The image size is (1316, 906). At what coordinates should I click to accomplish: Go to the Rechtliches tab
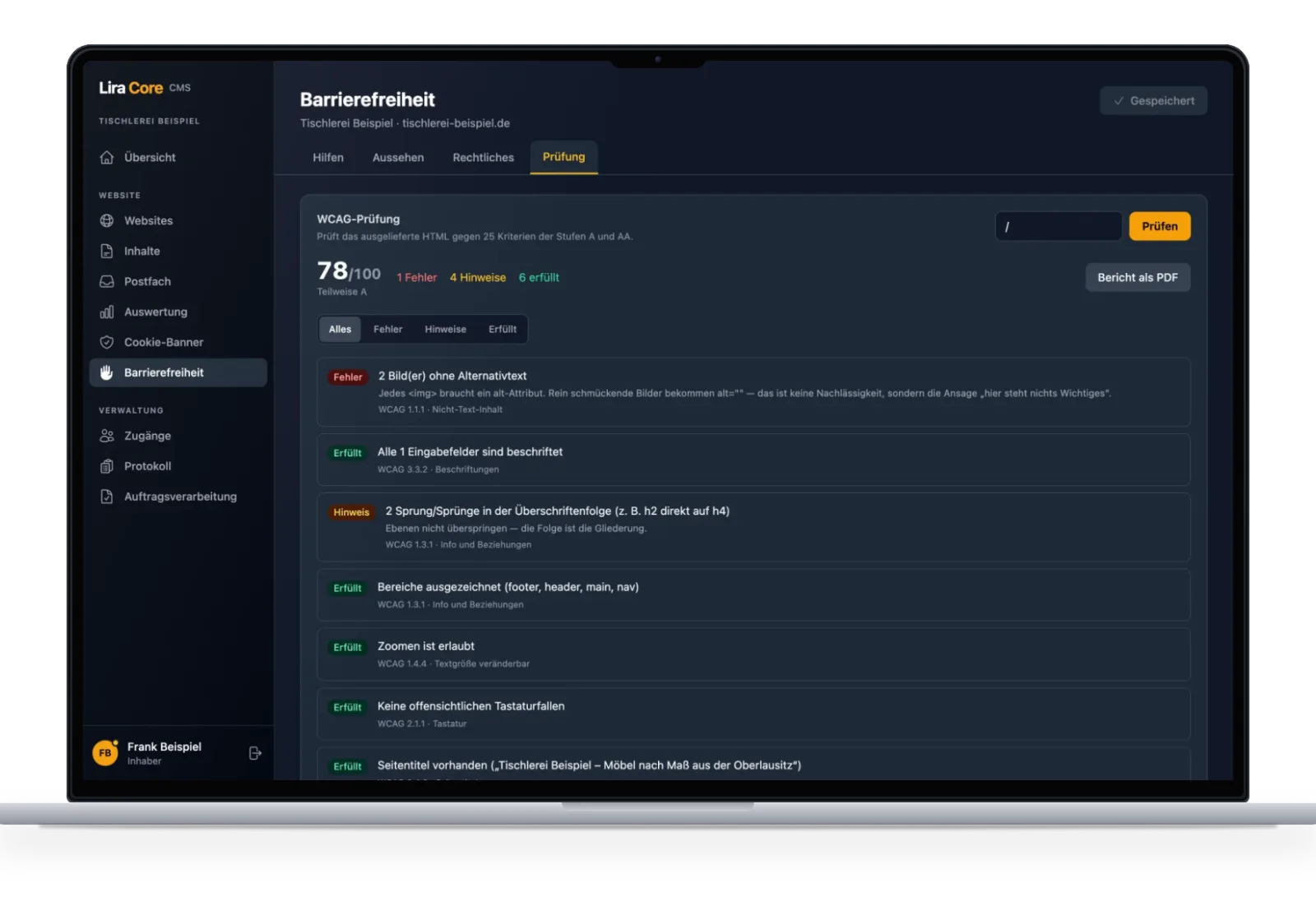[x=484, y=157]
